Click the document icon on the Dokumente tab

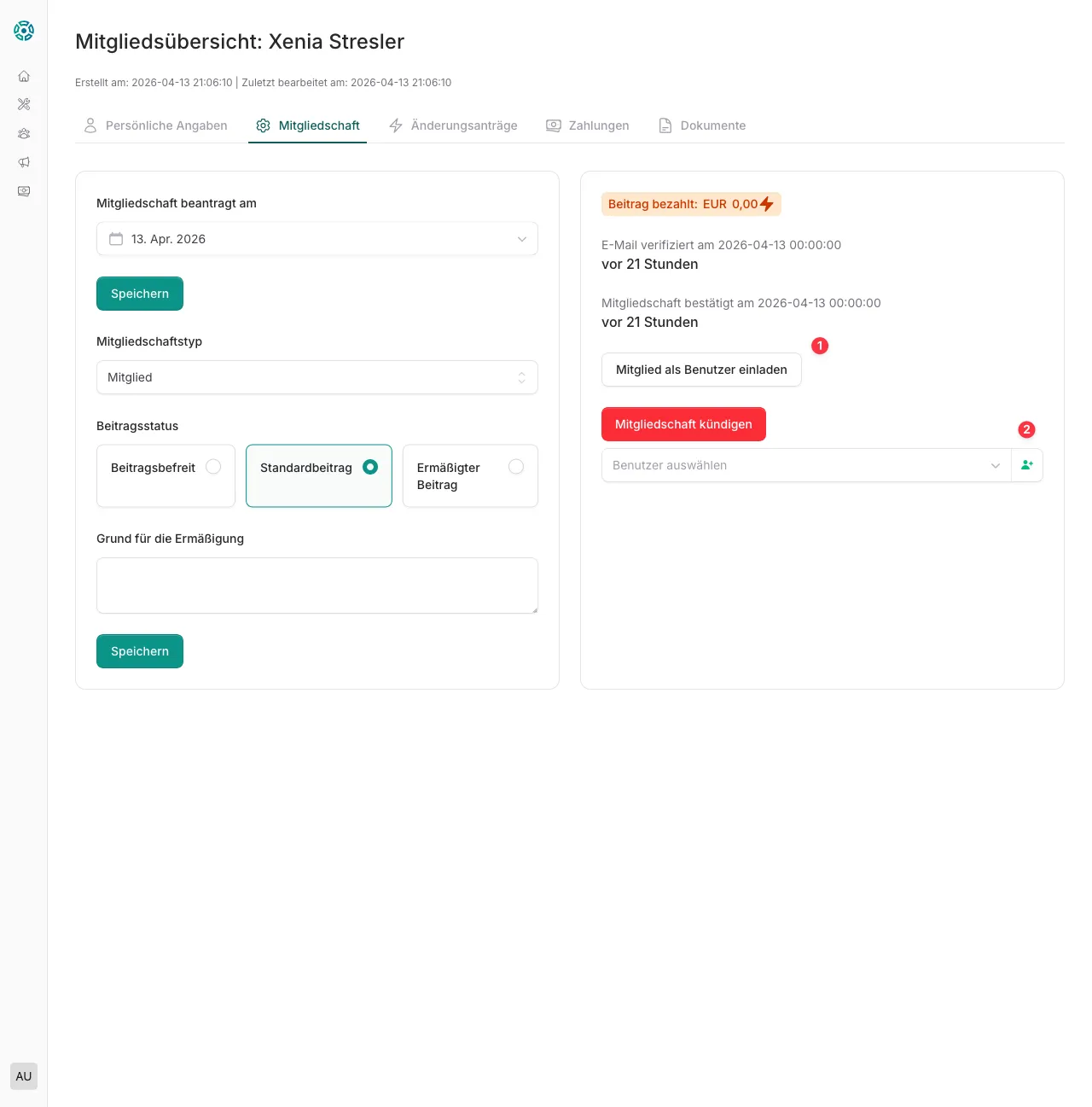tap(665, 125)
